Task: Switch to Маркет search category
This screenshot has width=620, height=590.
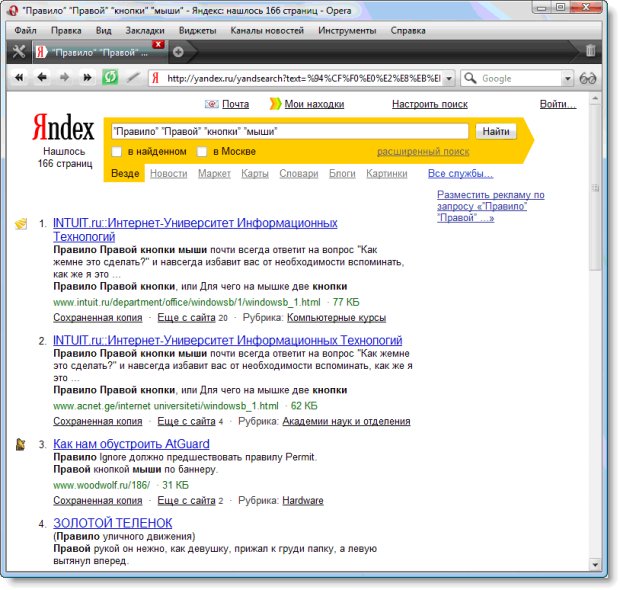Action: coord(214,174)
